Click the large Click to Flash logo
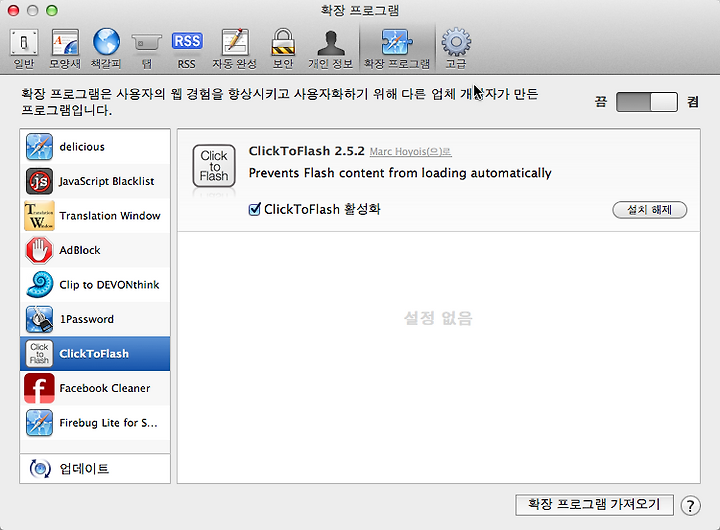This screenshot has height=530, width=720. (214, 166)
